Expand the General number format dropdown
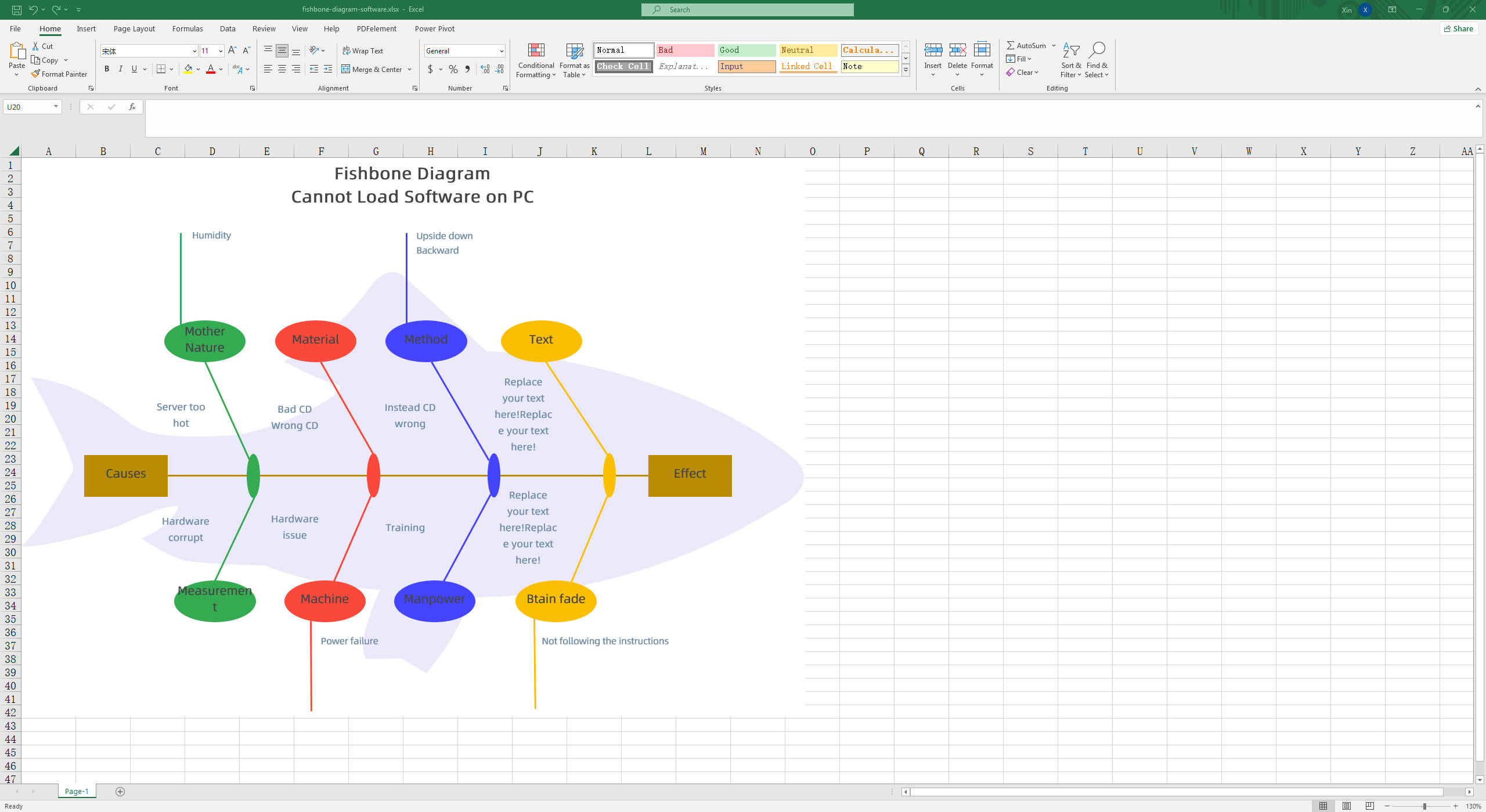This screenshot has width=1486, height=812. [501, 51]
